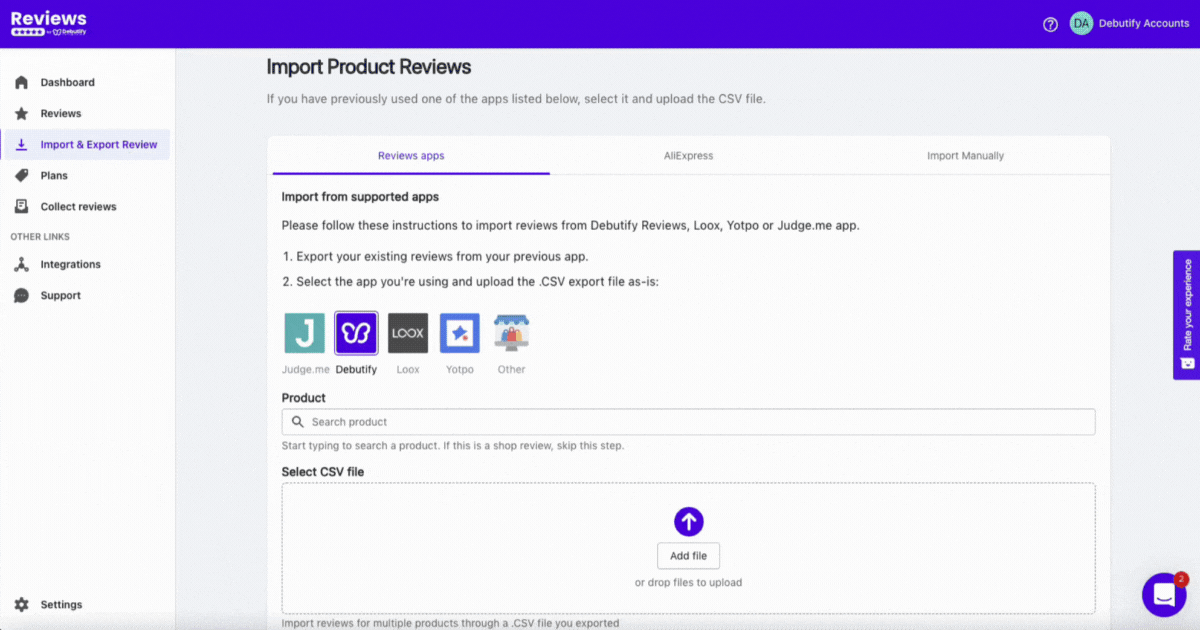Open the help question mark icon
Viewport: 1200px width, 630px height.
(x=1050, y=24)
